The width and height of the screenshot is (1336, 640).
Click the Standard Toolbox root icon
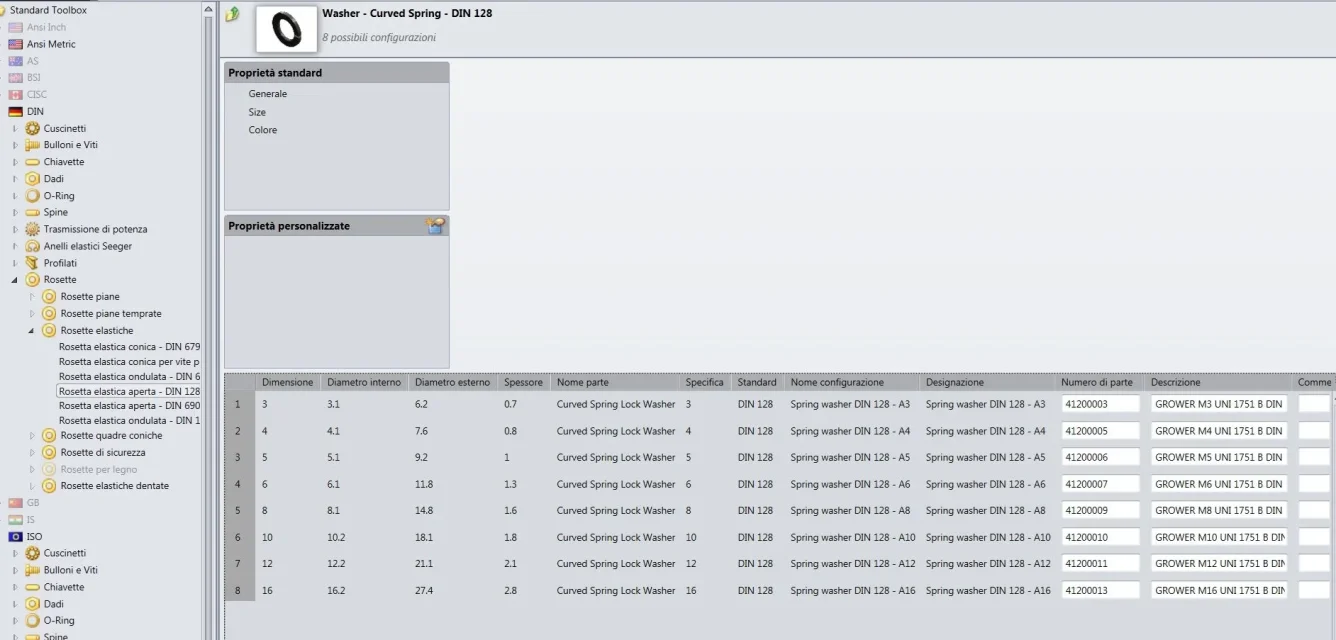click(x=3, y=10)
